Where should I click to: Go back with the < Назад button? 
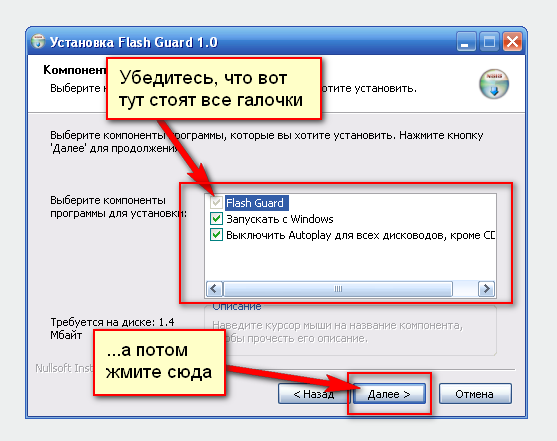pos(313,394)
